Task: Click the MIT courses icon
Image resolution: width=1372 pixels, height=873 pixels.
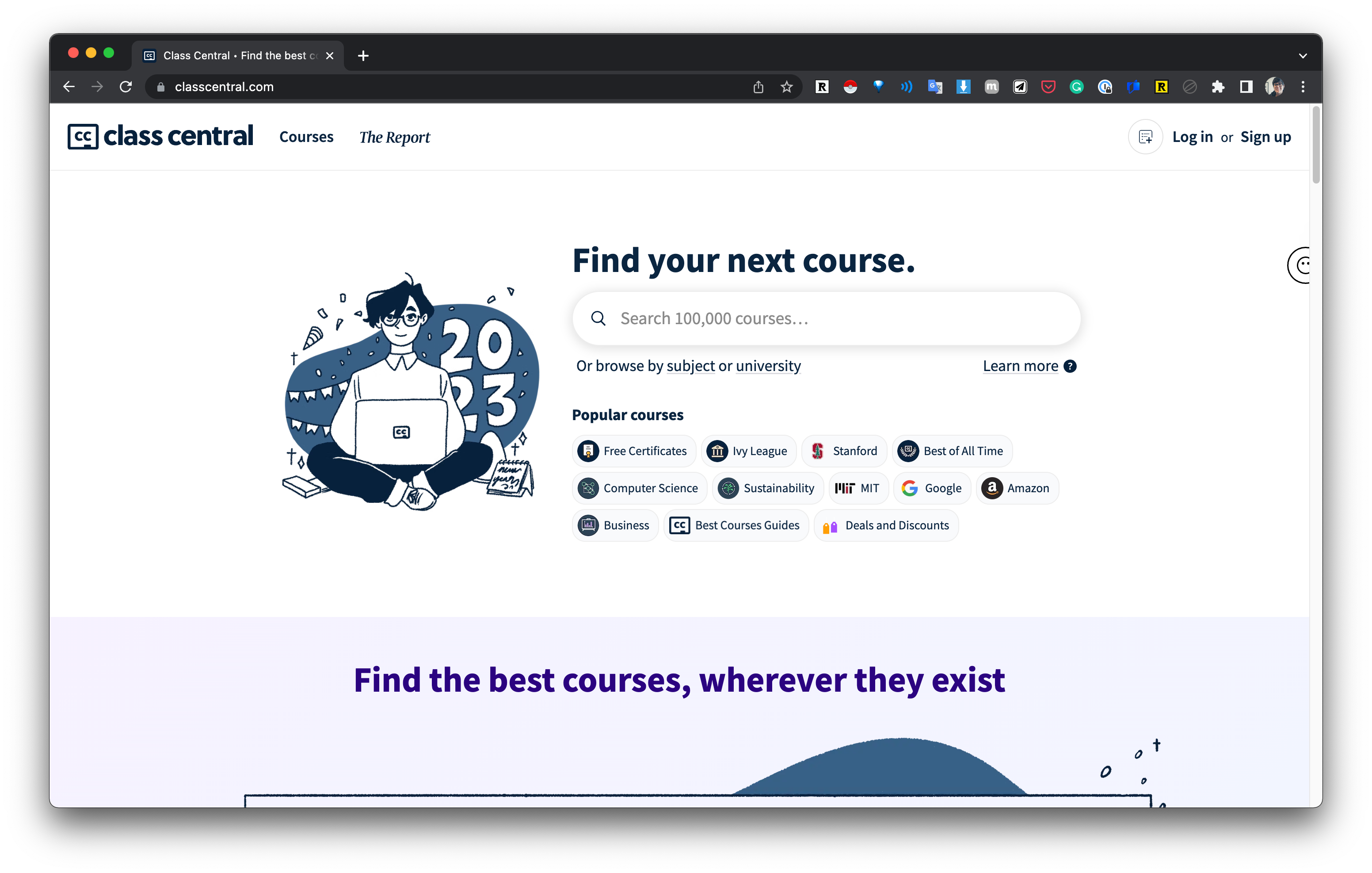Action: [858, 488]
